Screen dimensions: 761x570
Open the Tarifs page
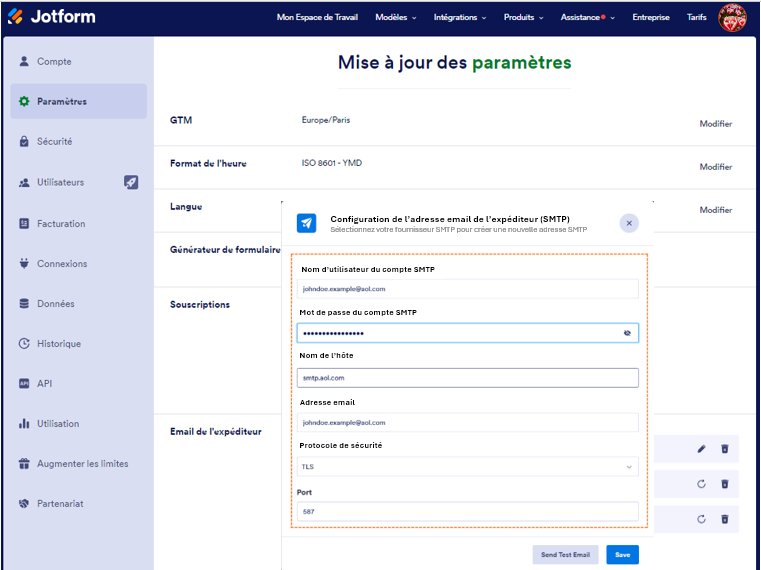(696, 17)
